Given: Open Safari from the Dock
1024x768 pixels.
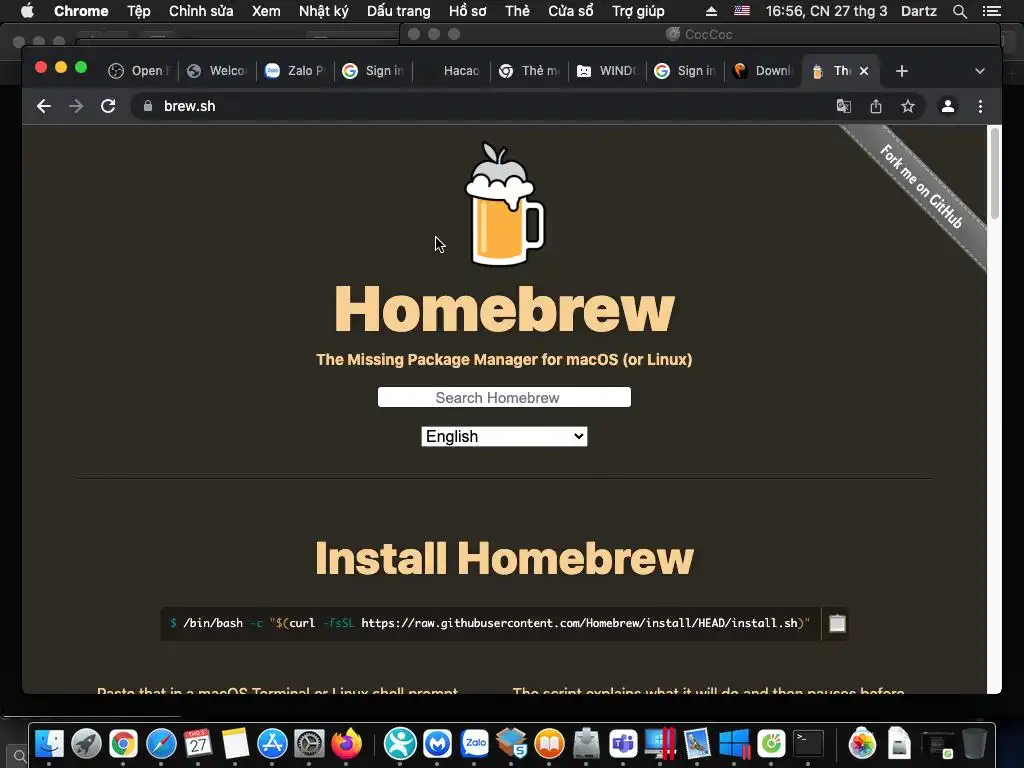Looking at the screenshot, I should (x=161, y=743).
